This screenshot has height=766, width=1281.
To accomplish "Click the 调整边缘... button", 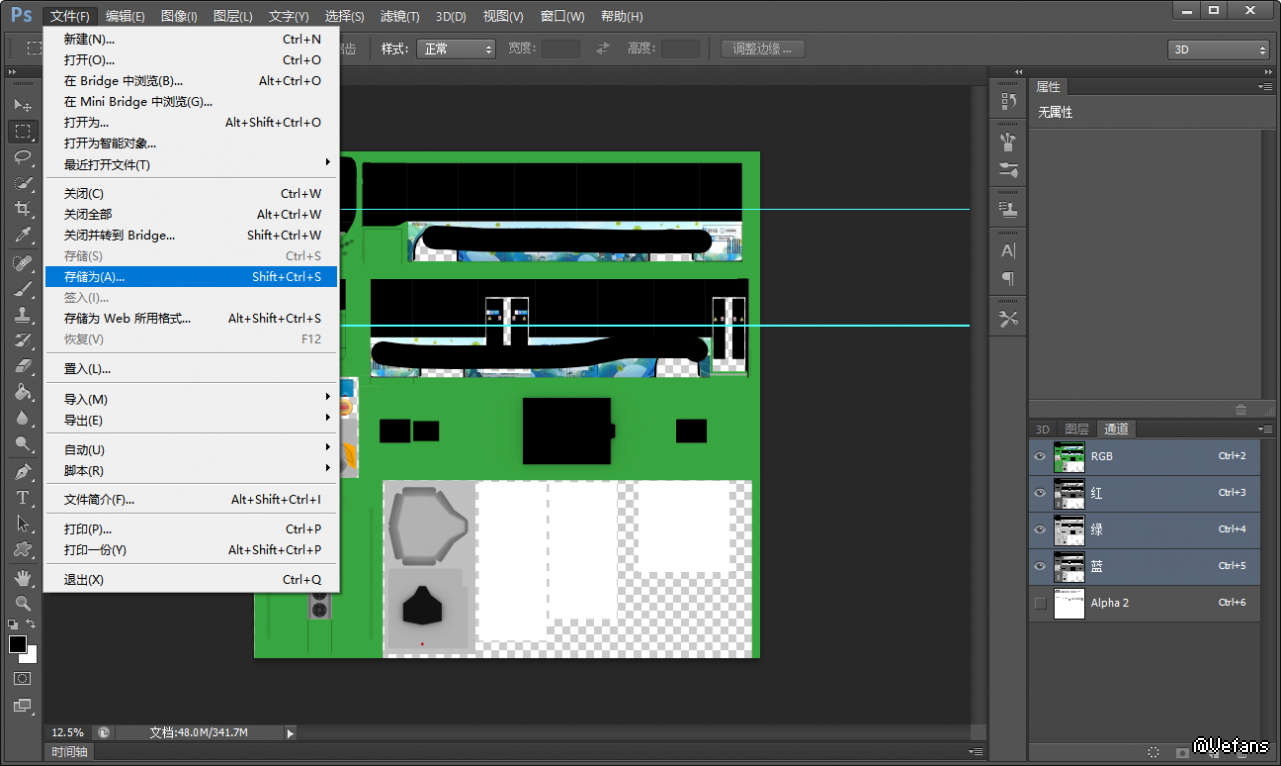I will pyautogui.click(x=762, y=49).
